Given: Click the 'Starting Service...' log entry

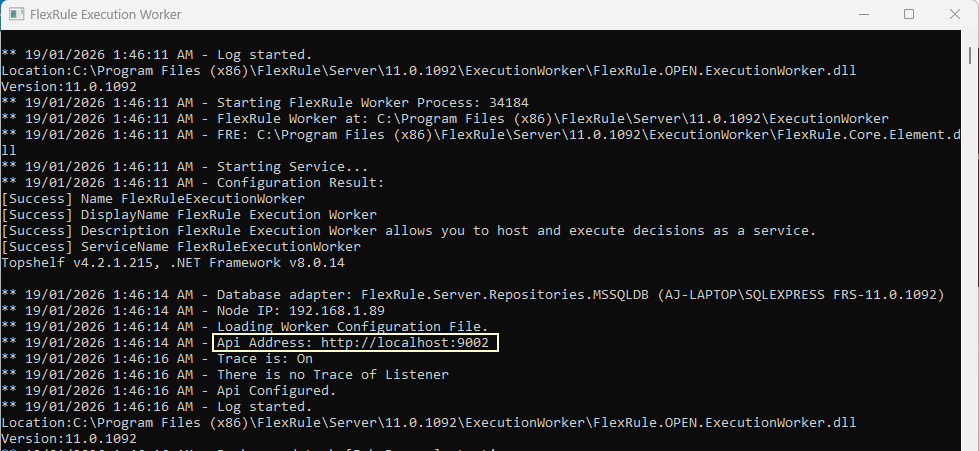Looking at the screenshot, I should click(x=185, y=167).
